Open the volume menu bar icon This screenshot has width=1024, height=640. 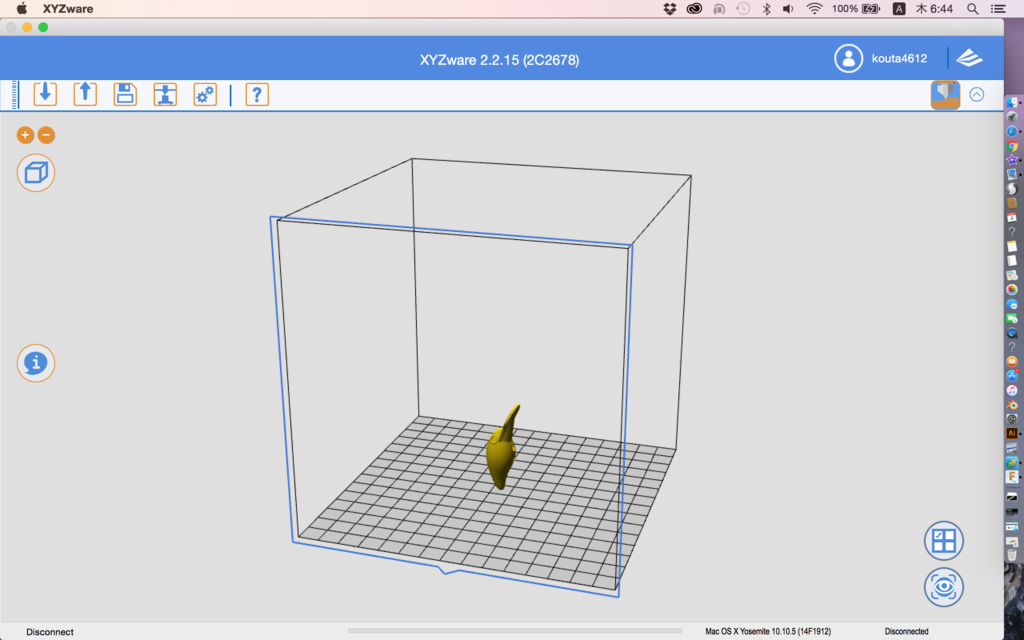(789, 8)
